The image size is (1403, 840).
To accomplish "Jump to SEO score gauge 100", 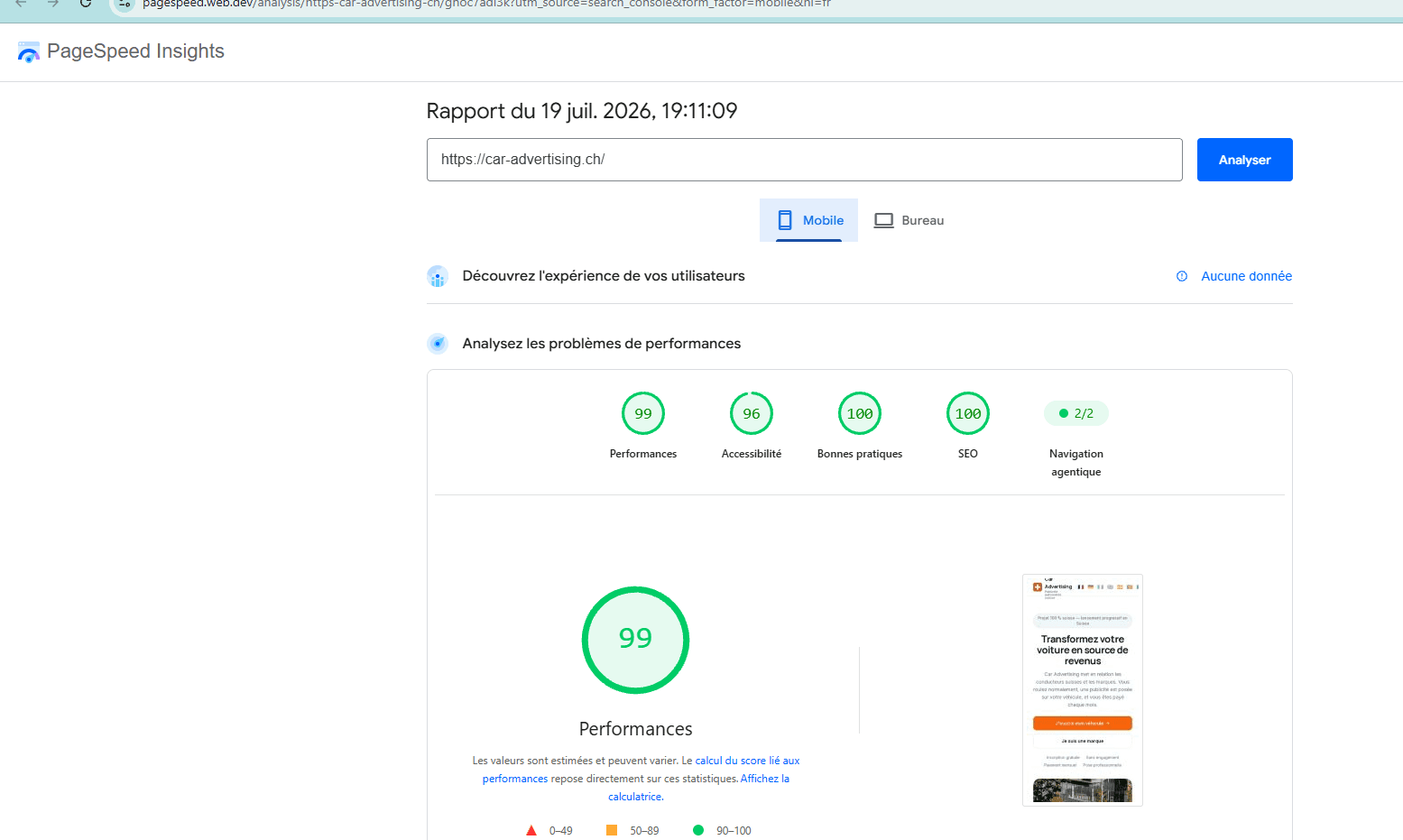I will tap(968, 414).
